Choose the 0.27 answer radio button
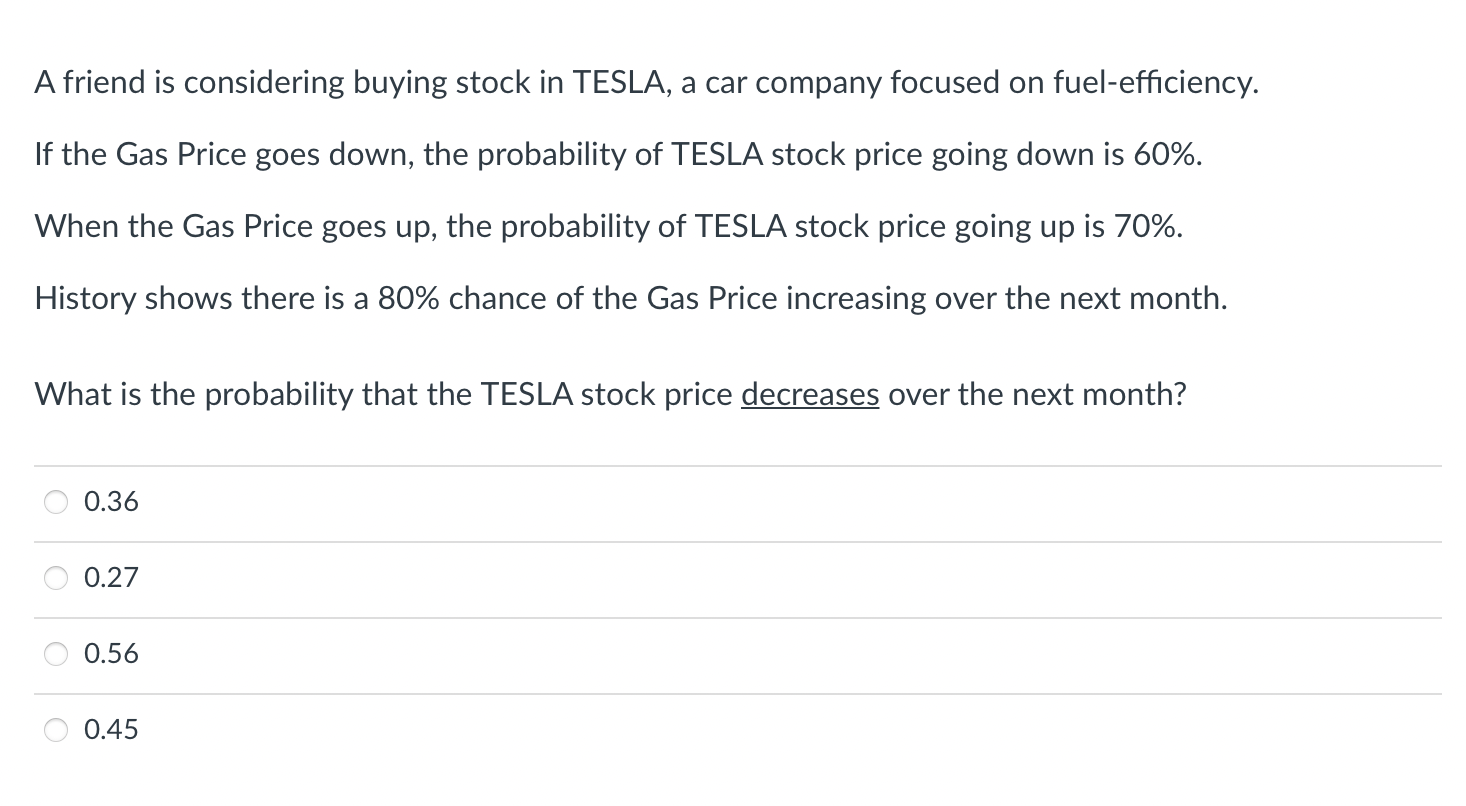Image resolution: width=1466 pixels, height=806 pixels. click(x=56, y=579)
